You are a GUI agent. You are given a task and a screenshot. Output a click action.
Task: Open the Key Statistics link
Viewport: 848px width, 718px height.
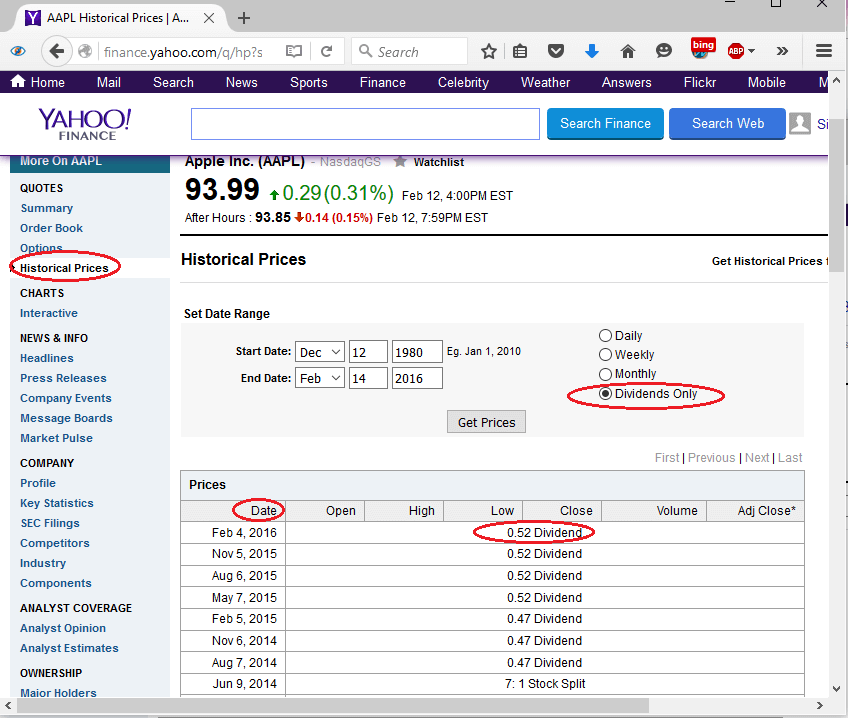point(57,503)
